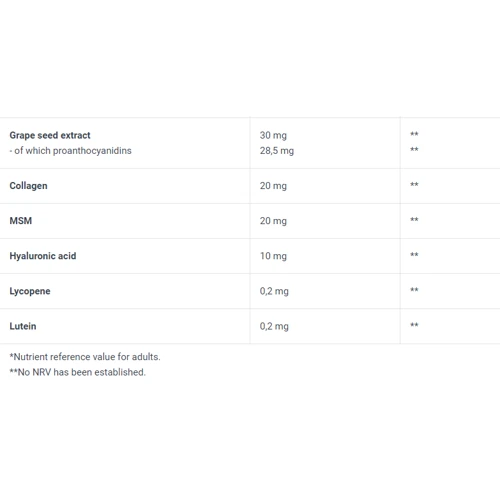Click the double asterisk in Lutein row
500x500 pixels.
point(414,325)
